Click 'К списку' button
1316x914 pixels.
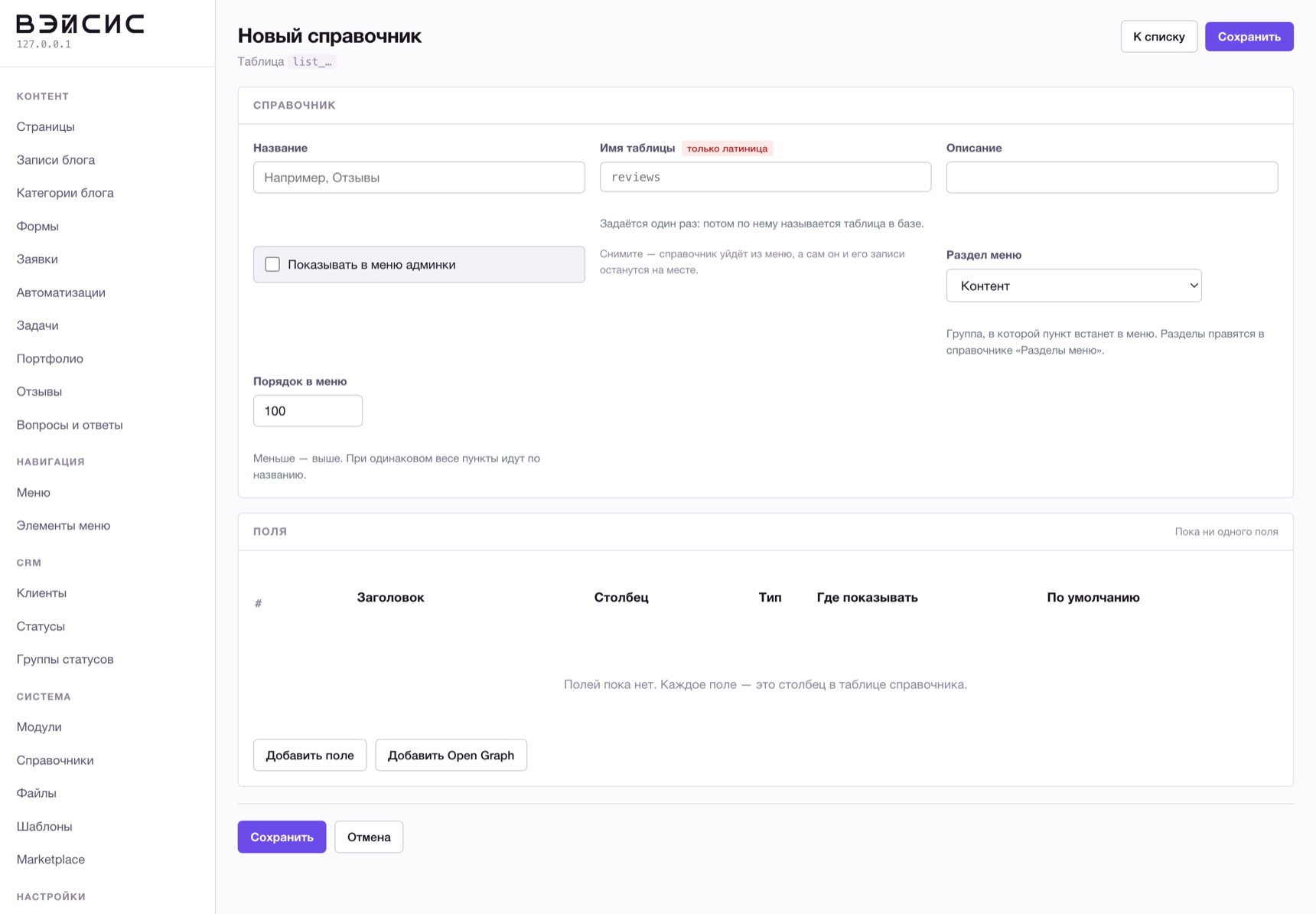pos(1158,37)
